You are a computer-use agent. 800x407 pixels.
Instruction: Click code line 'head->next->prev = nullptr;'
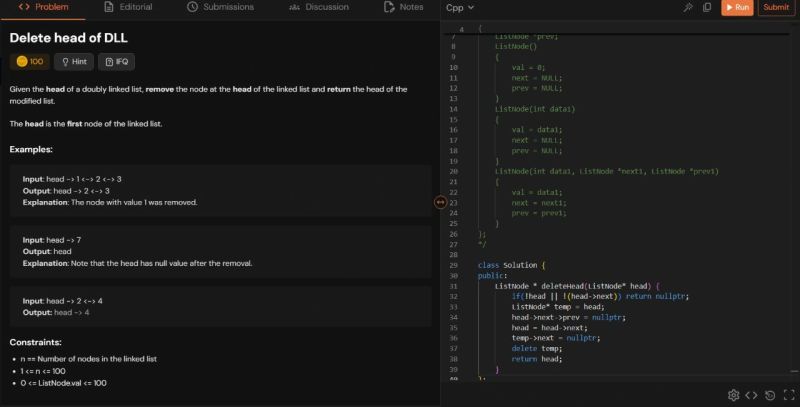click(x=568, y=317)
